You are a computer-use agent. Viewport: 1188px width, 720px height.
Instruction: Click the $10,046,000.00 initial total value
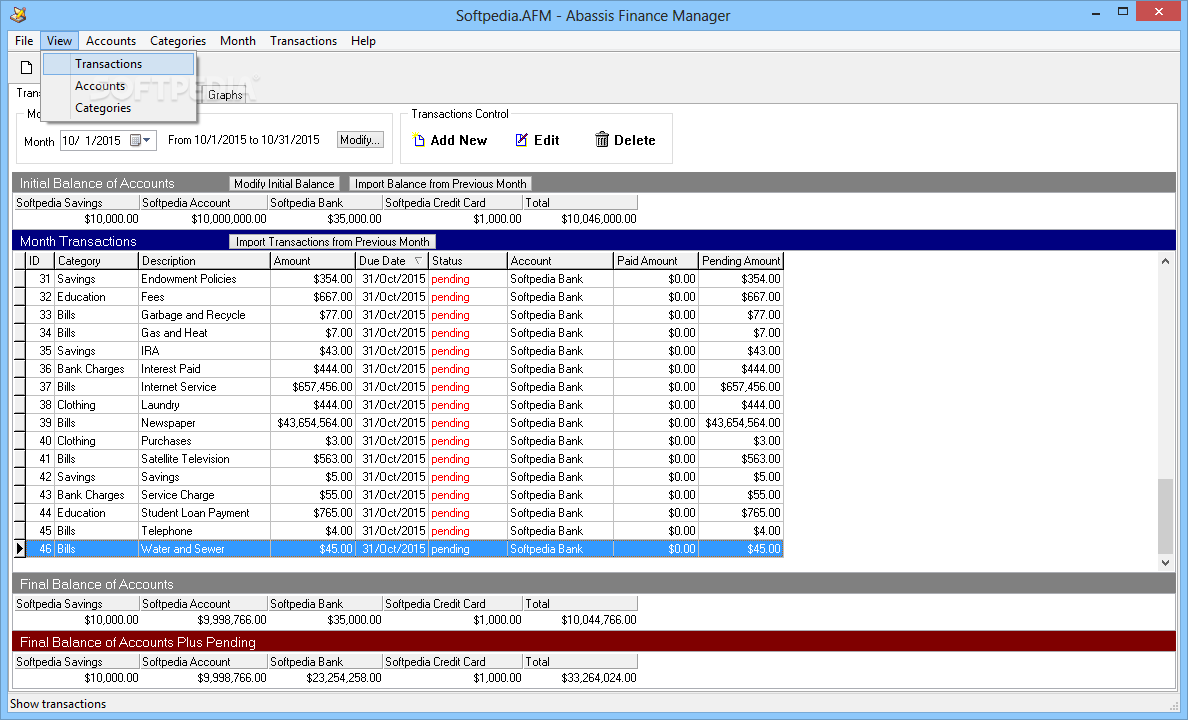click(x=599, y=219)
